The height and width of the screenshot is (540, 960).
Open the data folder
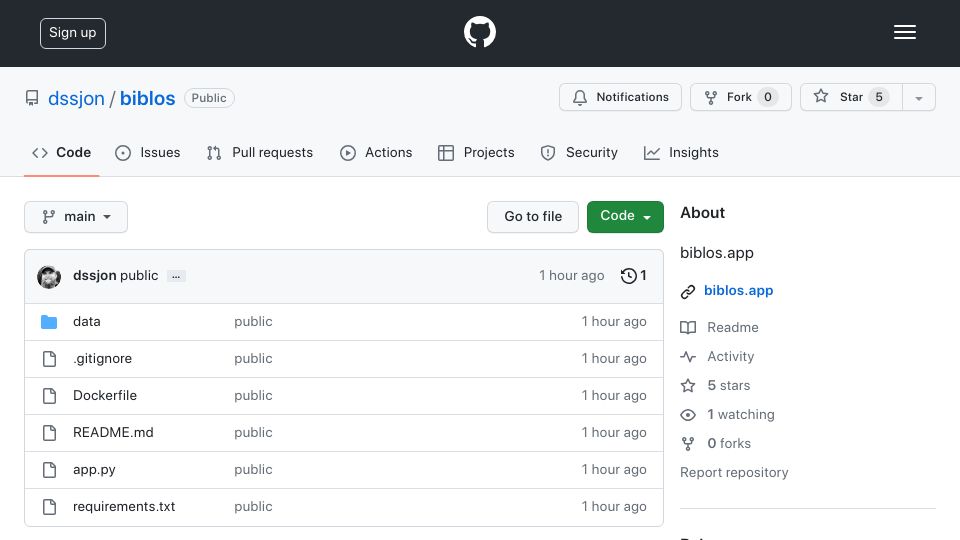pyautogui.click(x=86, y=322)
